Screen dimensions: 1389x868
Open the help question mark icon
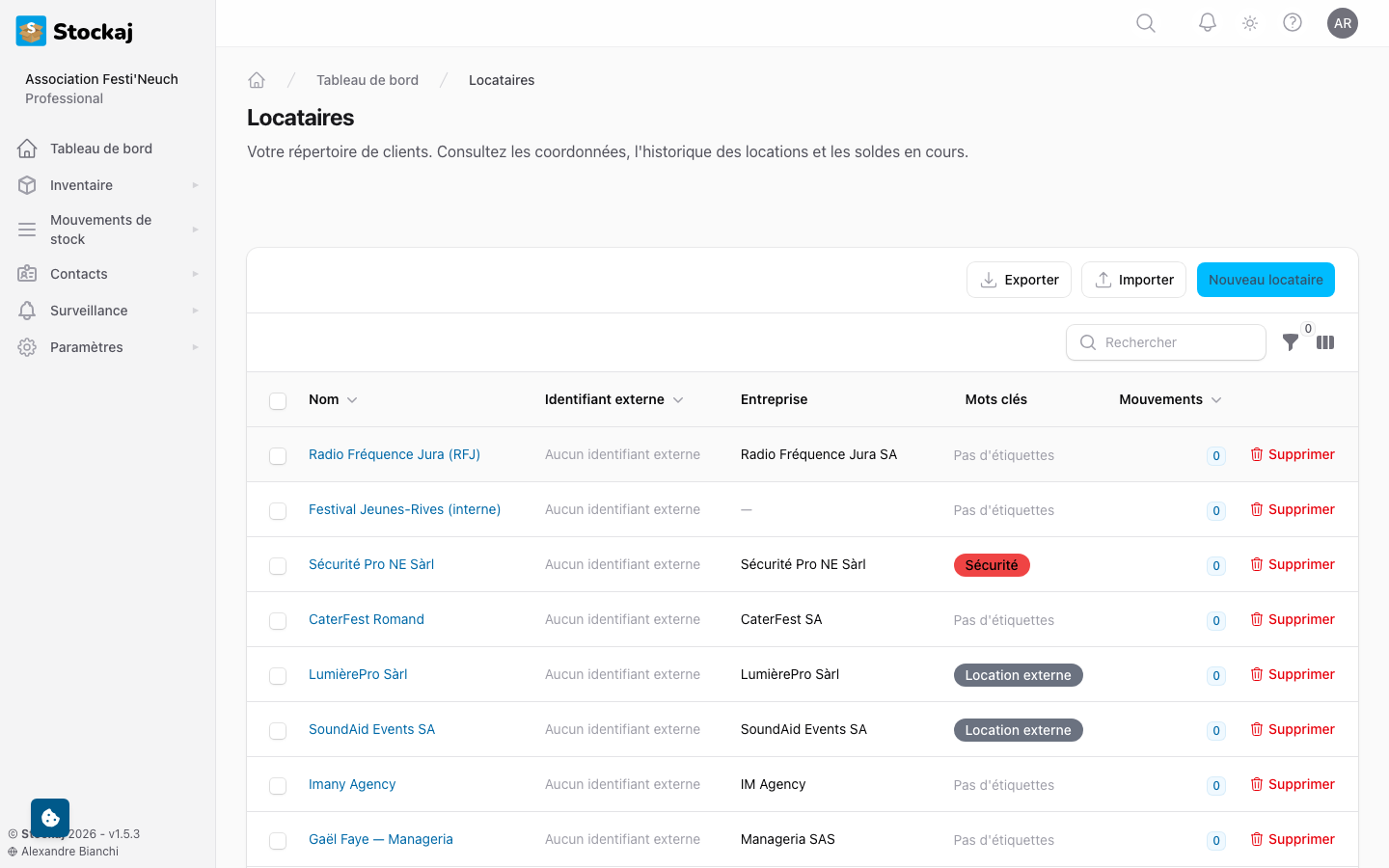(1293, 23)
